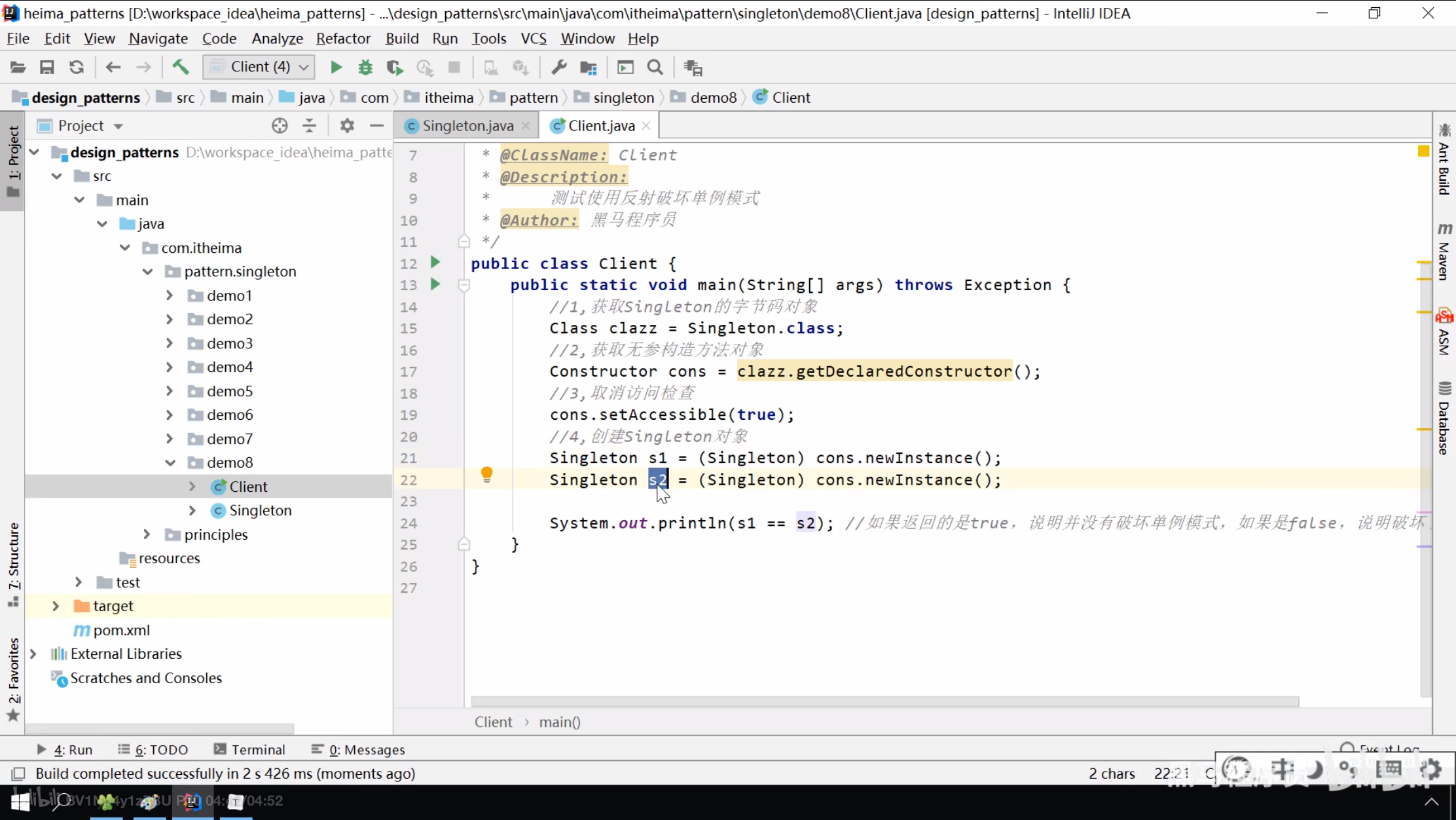The height and width of the screenshot is (820, 1456).
Task: Navigate back arrow in toolbar
Action: pos(113,67)
